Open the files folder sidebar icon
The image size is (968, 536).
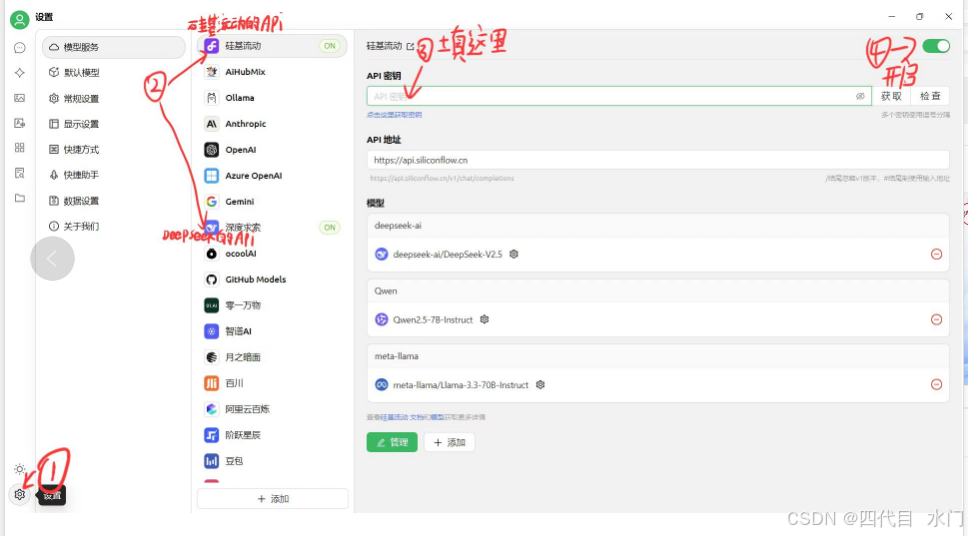[x=20, y=198]
